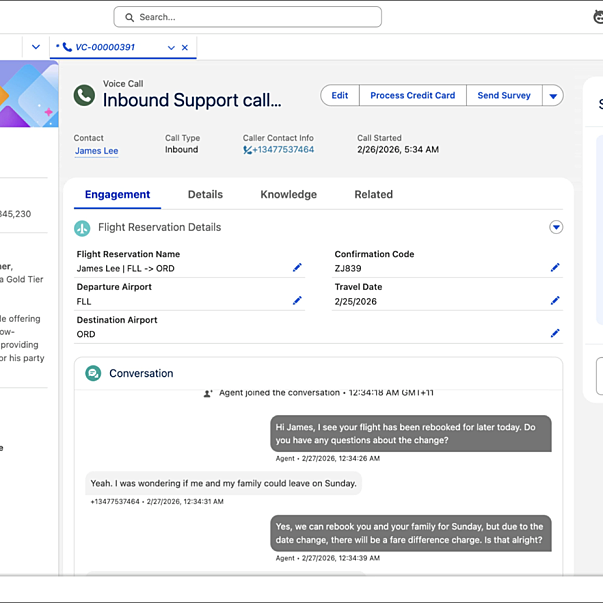
Task: Select the Related tab
Action: pos(373,195)
